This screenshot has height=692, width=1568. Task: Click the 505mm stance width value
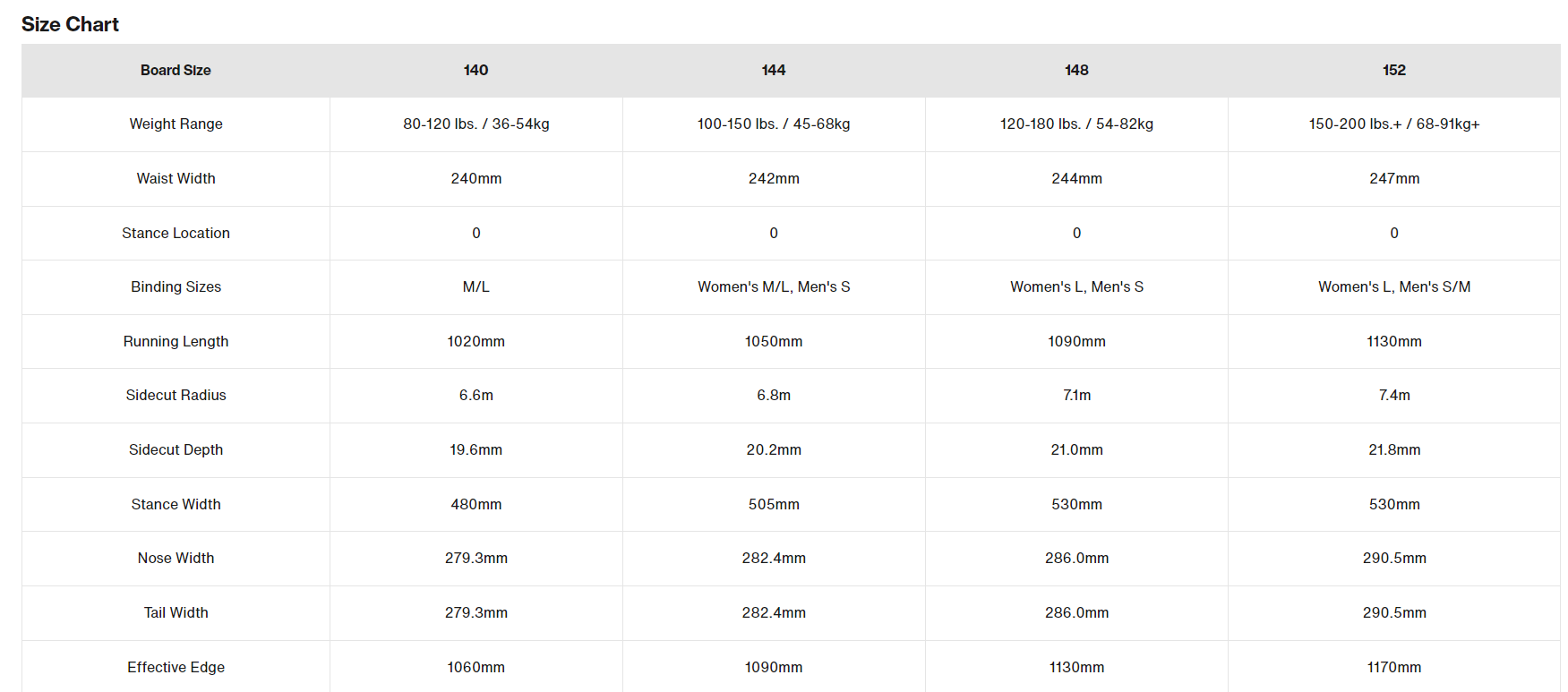(774, 504)
